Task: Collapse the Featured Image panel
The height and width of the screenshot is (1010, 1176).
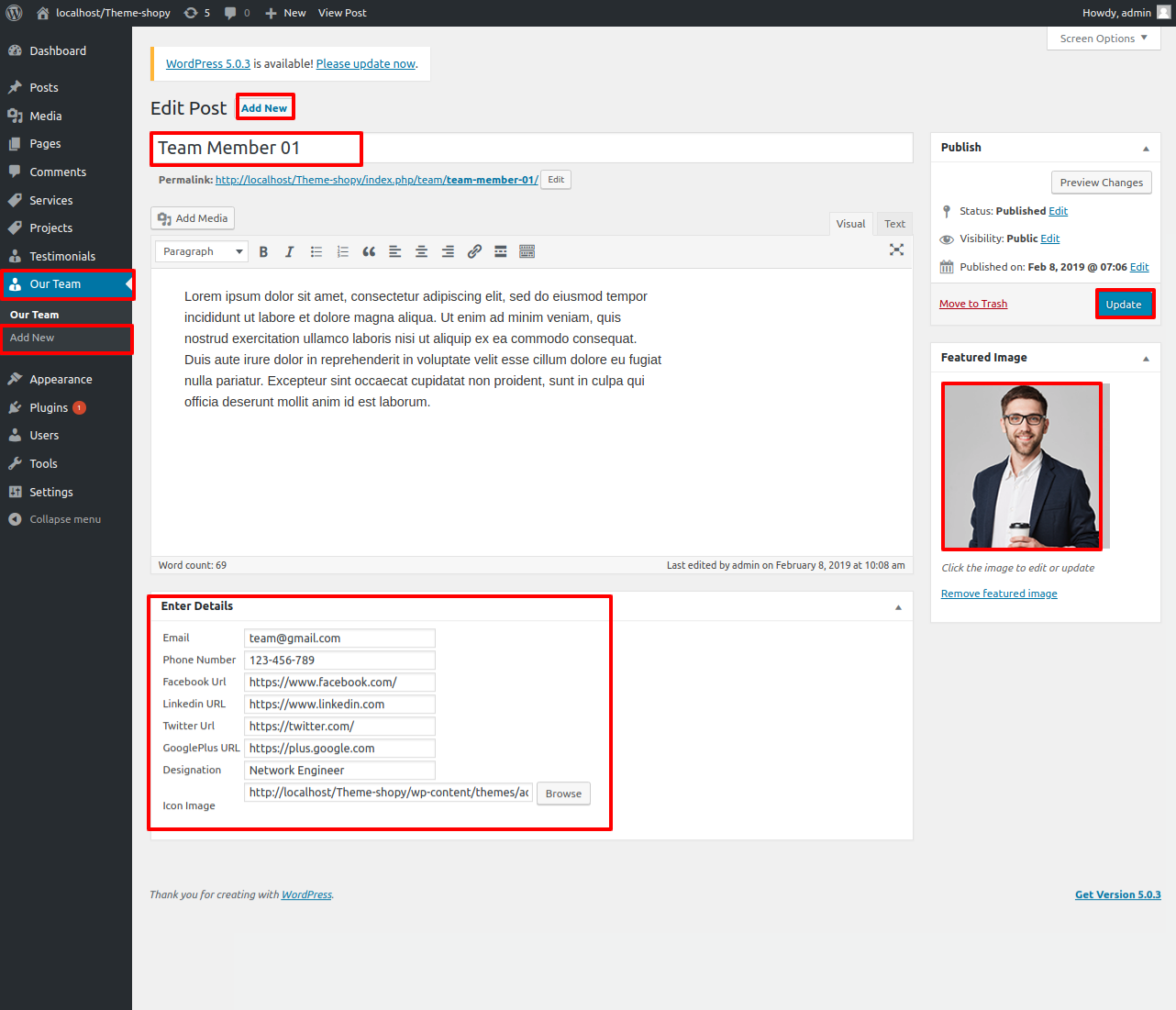Action: (x=1145, y=359)
